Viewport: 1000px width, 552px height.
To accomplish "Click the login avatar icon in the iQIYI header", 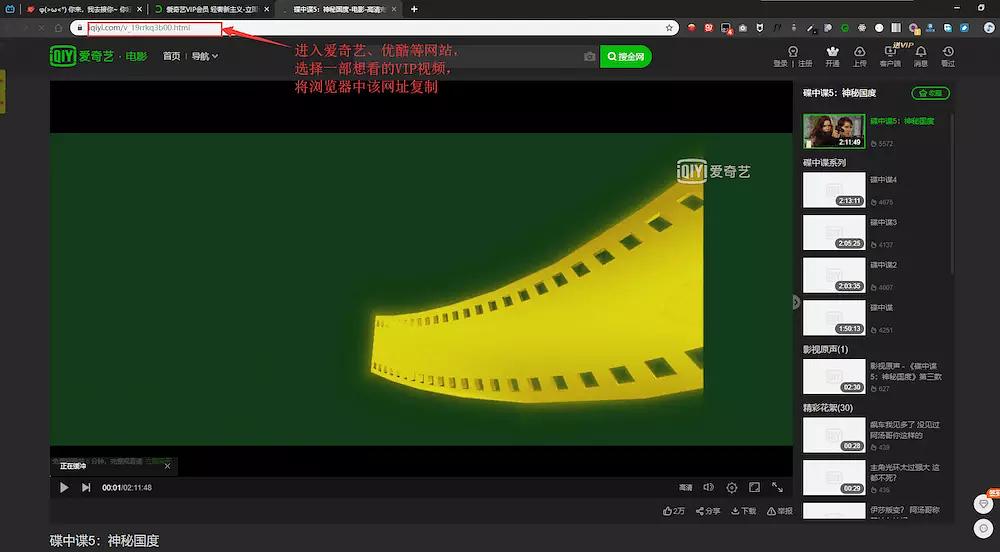I will point(793,51).
